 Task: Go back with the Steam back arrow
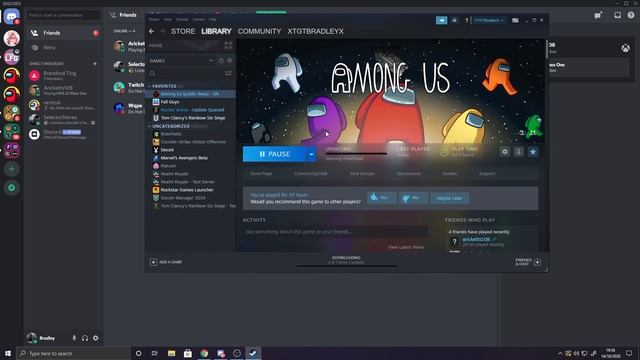pyautogui.click(x=152, y=31)
